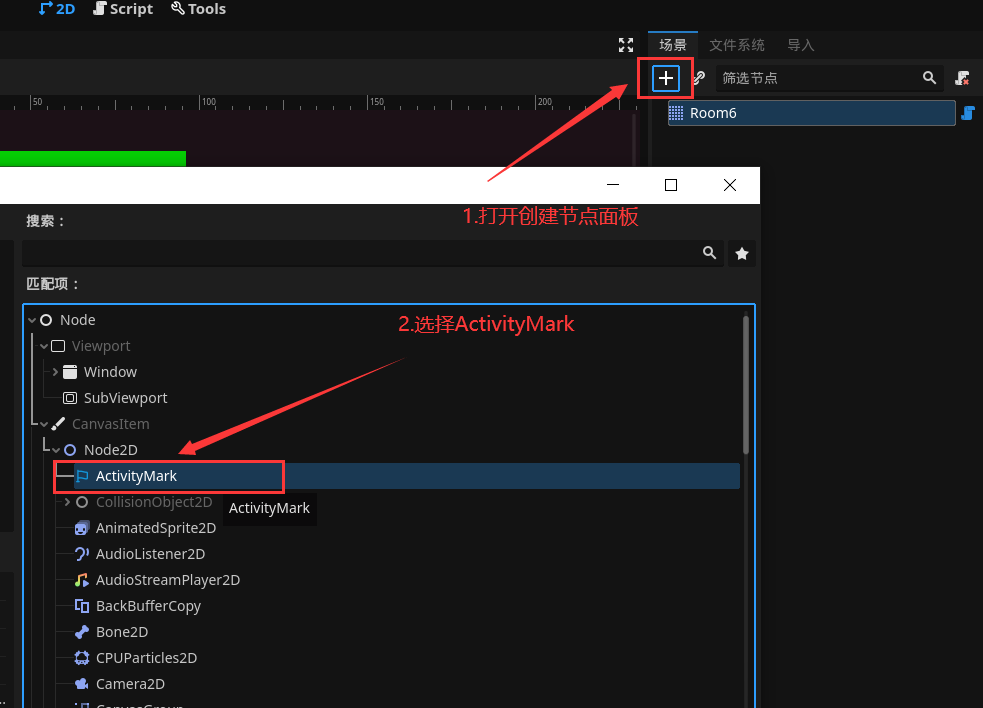Select the SubViewport class entry
Image resolution: width=983 pixels, height=708 pixels.
[x=125, y=398]
